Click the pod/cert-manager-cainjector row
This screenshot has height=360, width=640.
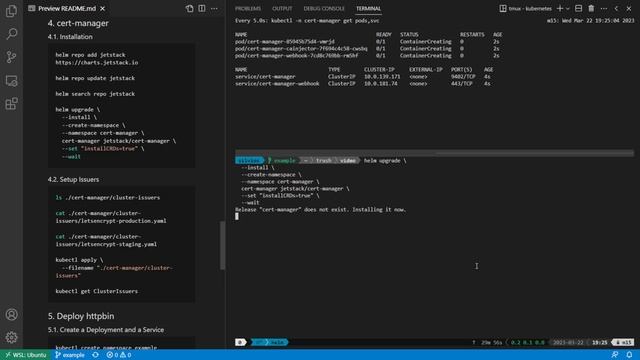coord(367,49)
